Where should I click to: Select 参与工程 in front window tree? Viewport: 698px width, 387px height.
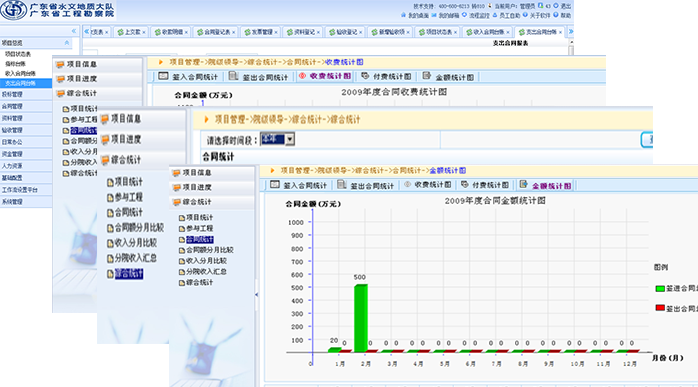199,228
